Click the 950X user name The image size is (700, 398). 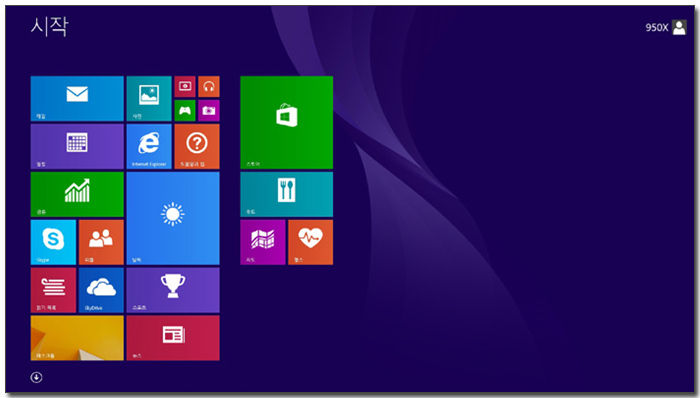[657, 28]
